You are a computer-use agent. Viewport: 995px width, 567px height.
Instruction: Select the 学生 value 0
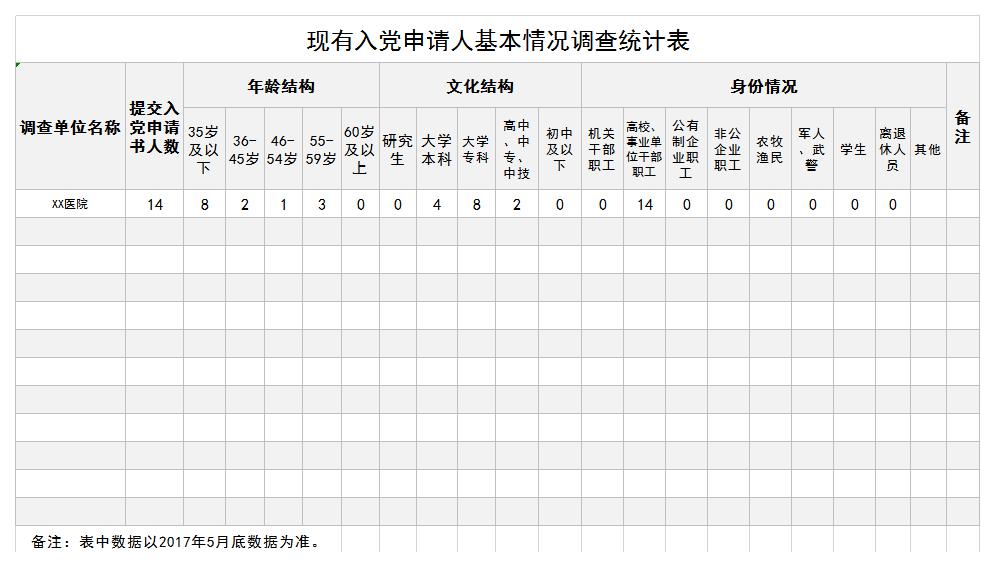point(853,204)
